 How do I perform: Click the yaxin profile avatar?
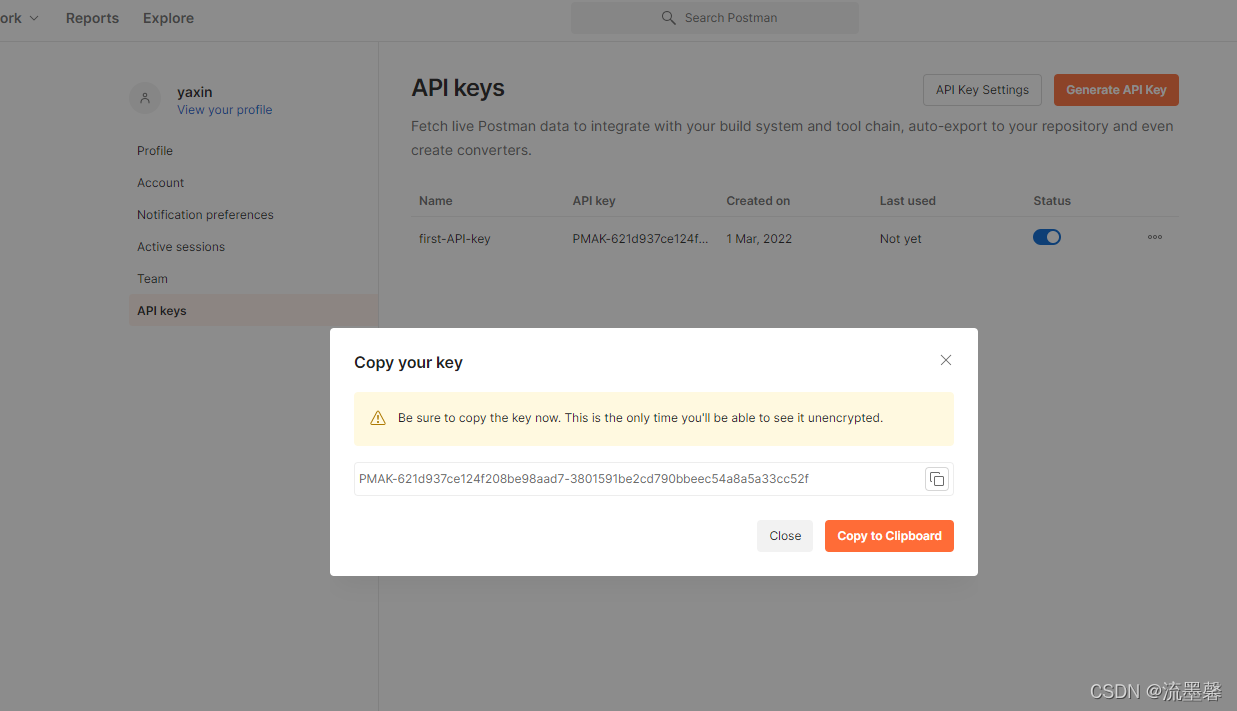click(x=145, y=98)
